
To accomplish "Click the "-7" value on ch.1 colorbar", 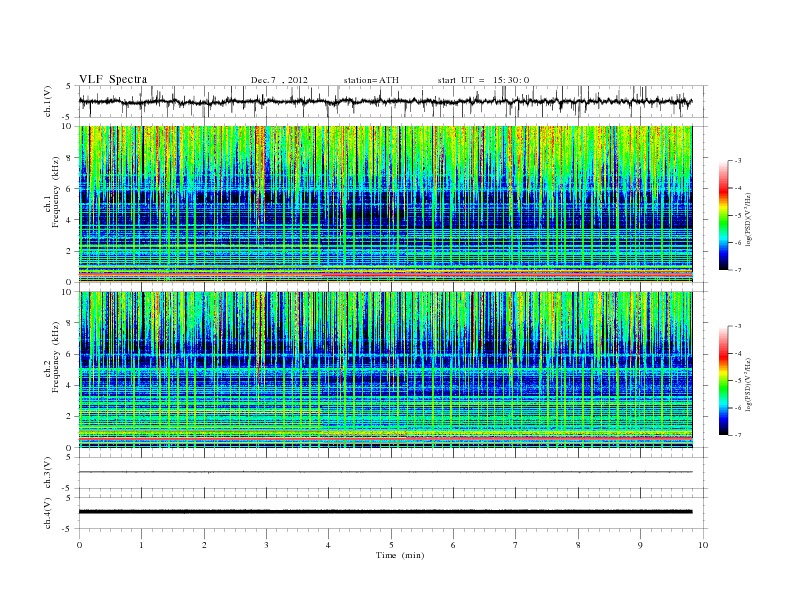I will [738, 270].
